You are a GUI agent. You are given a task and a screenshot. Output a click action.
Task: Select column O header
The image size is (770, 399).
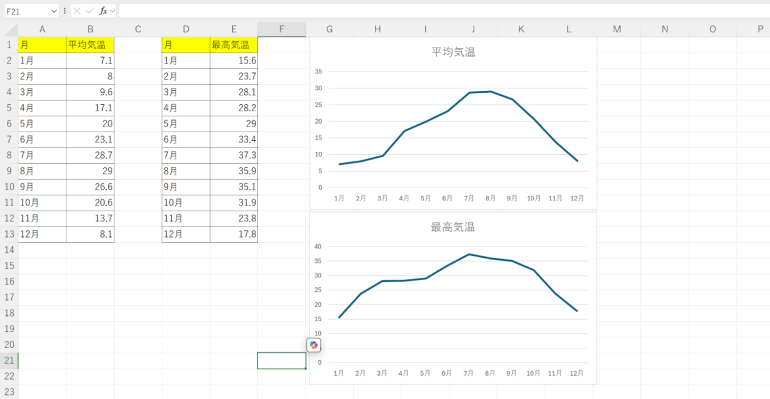point(713,29)
